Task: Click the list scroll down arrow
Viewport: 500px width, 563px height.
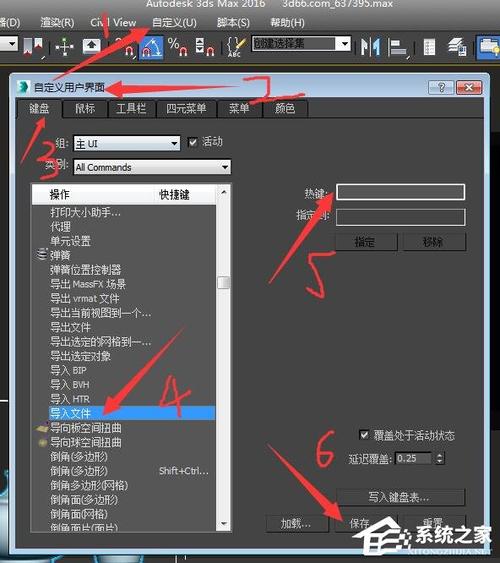Action: pyautogui.click(x=224, y=524)
